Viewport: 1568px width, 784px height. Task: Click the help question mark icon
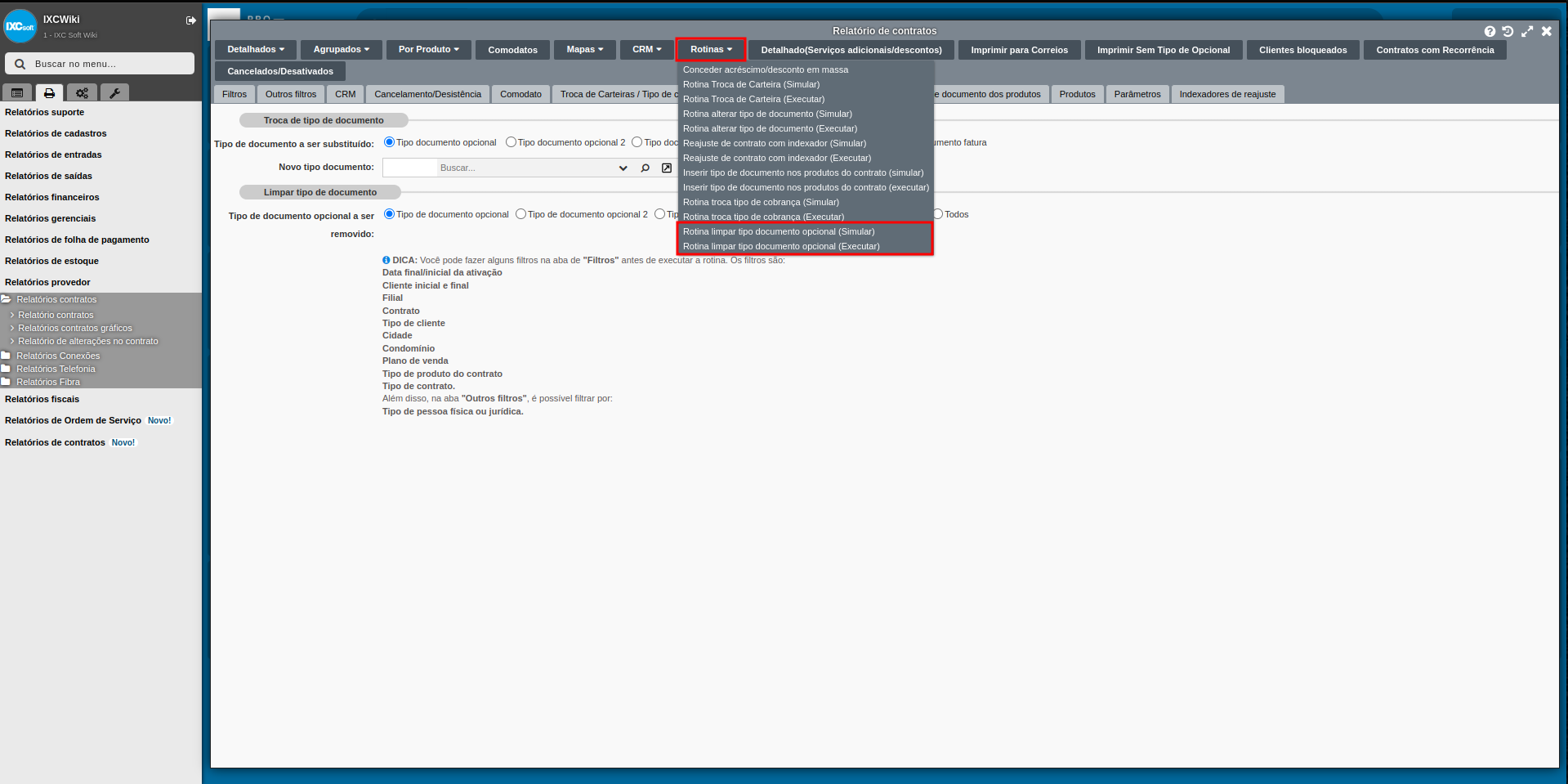(x=1490, y=31)
